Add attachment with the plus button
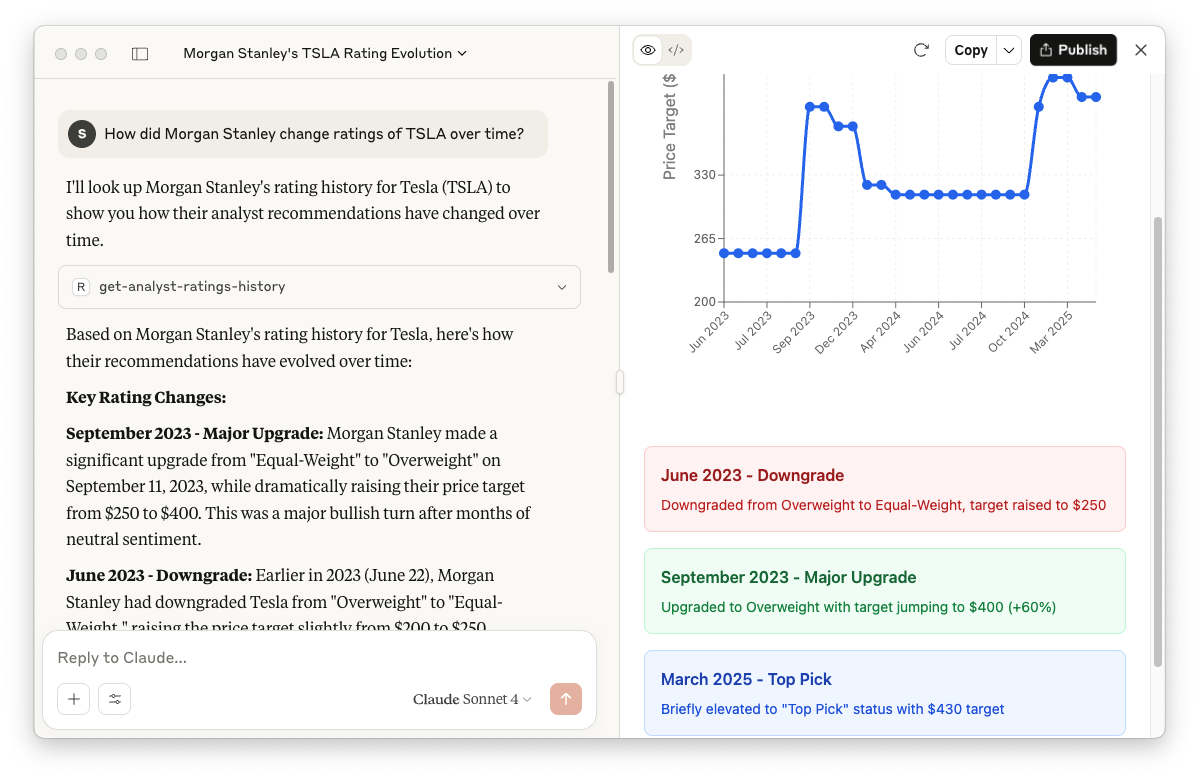The width and height of the screenshot is (1199, 780). [x=73, y=699]
